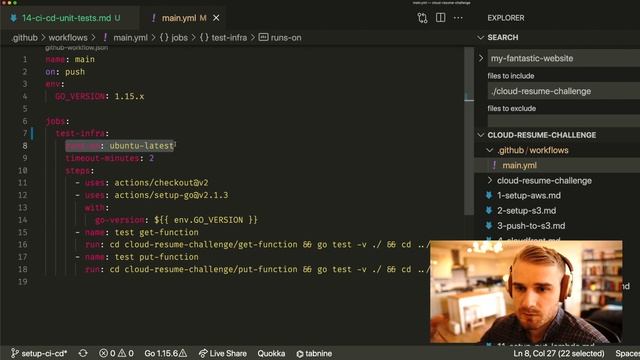Click main.yml breadcrumb segment

130,38
